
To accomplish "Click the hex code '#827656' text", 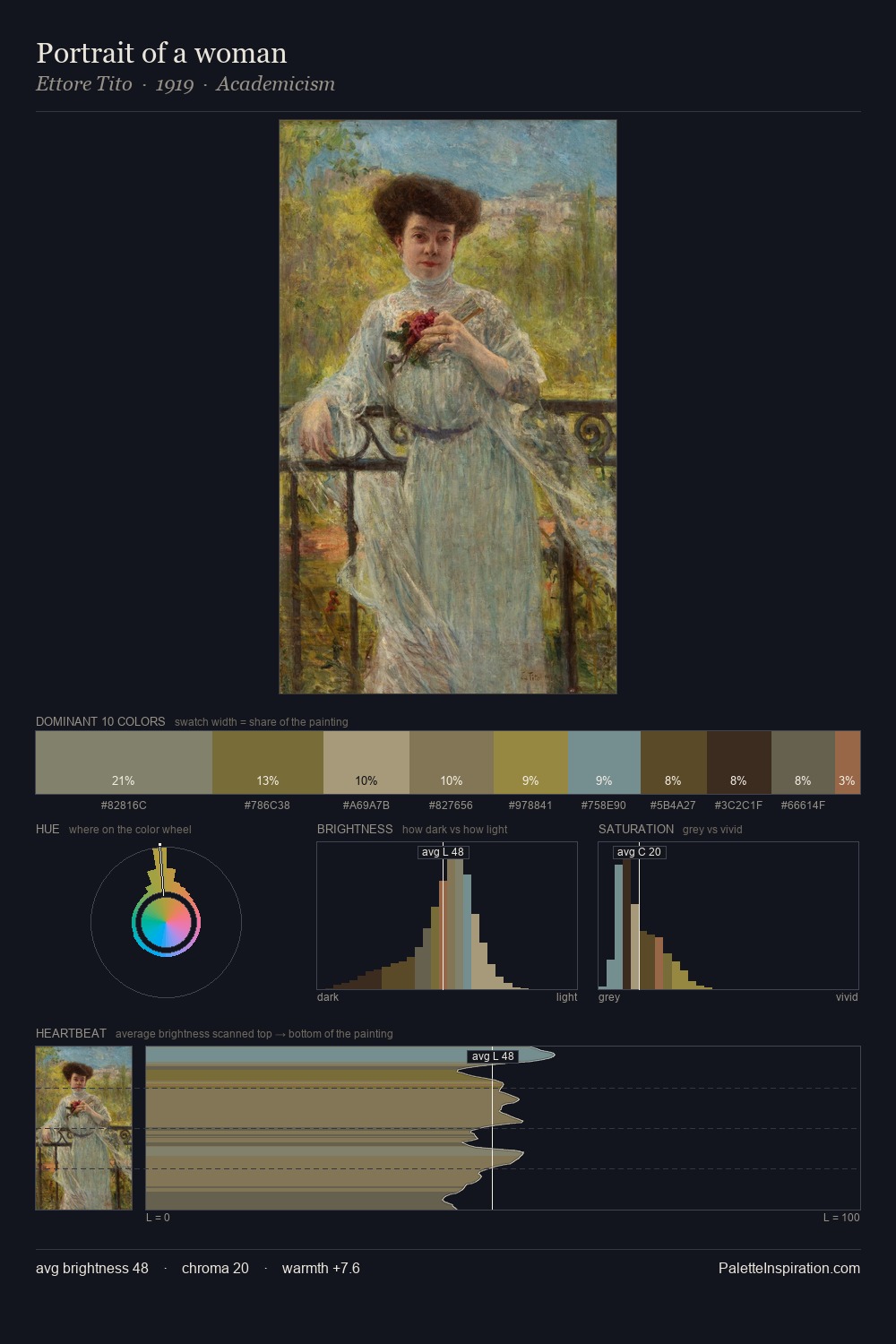I will [452, 806].
